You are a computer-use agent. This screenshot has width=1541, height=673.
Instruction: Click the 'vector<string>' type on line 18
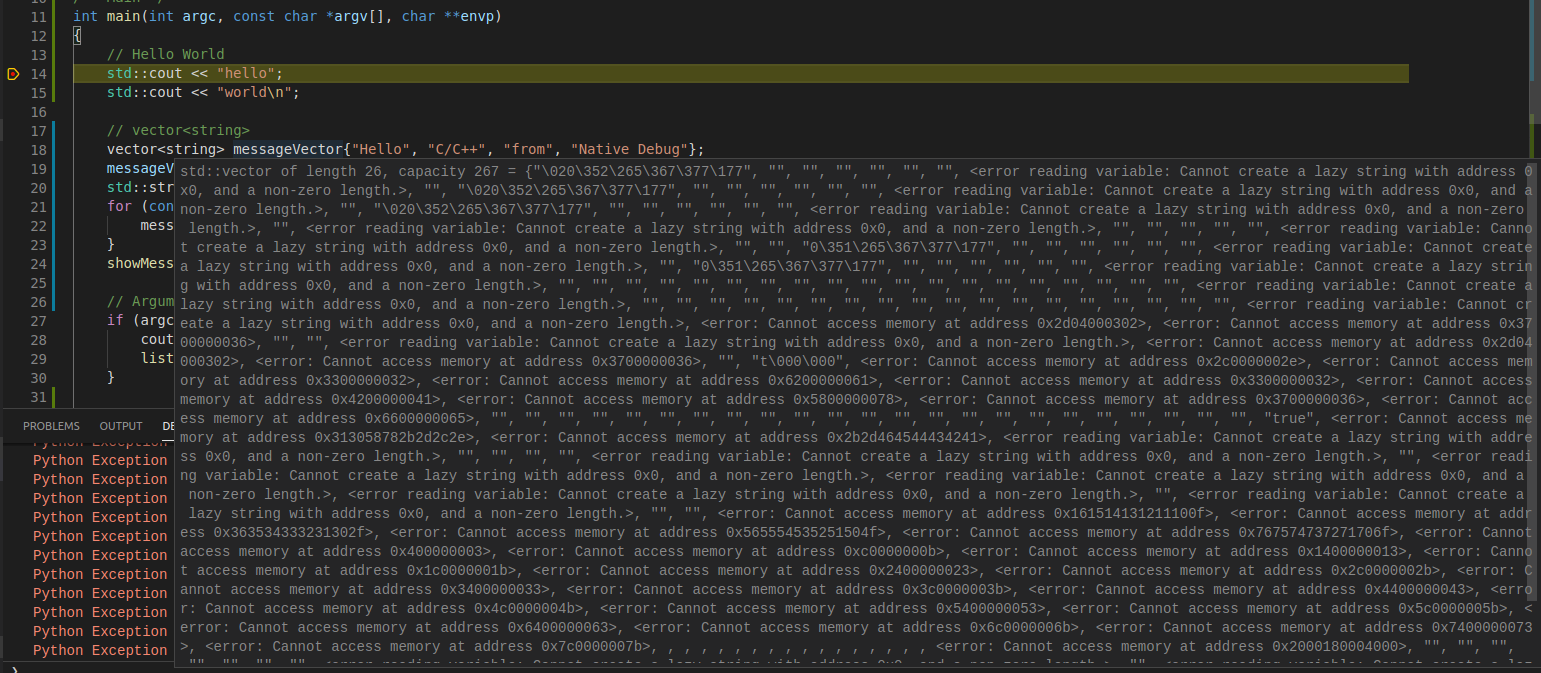click(x=166, y=150)
